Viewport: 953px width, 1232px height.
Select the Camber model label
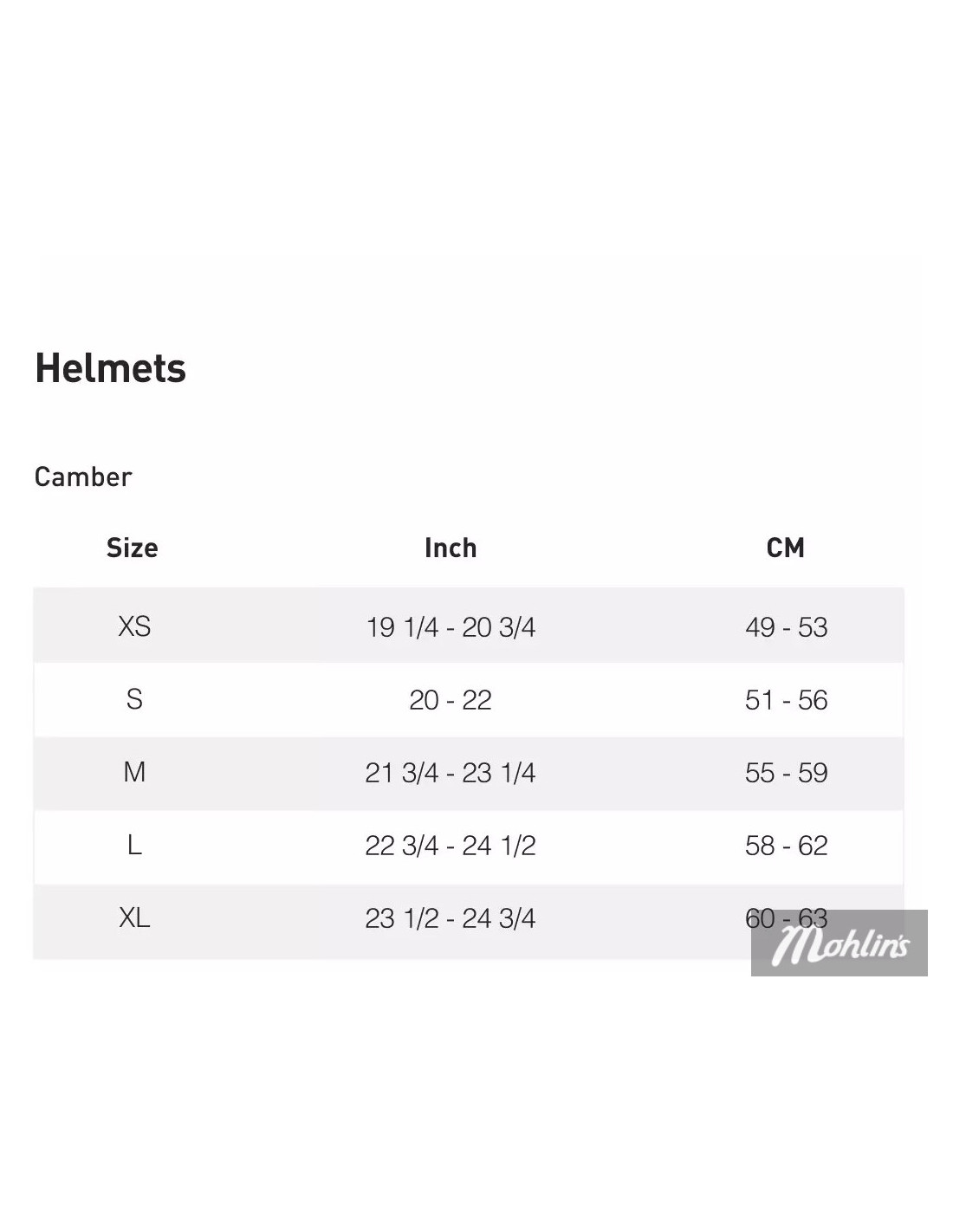coord(83,477)
